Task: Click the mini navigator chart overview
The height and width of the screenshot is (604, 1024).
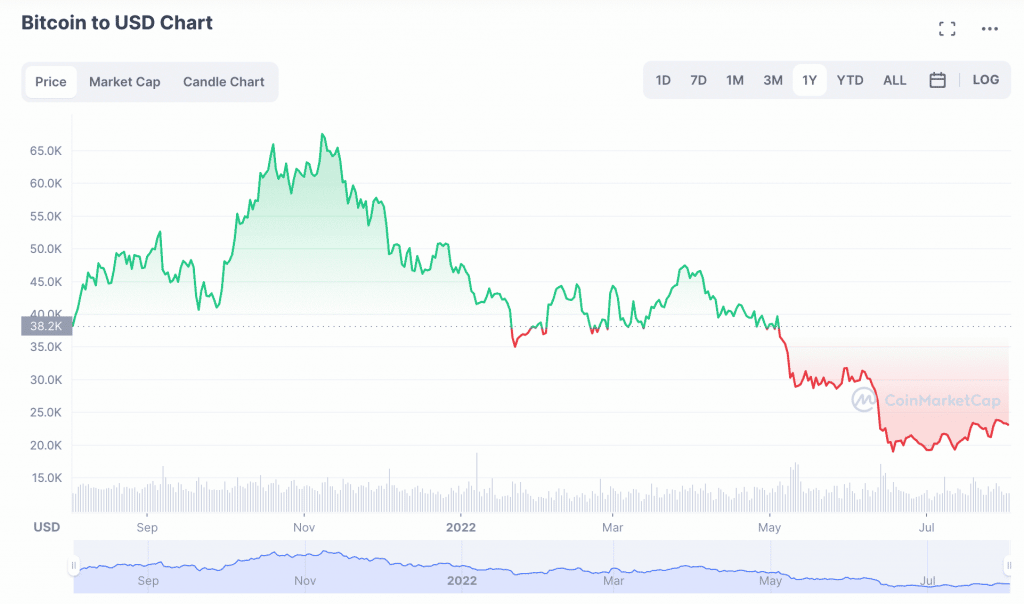Action: (x=540, y=567)
